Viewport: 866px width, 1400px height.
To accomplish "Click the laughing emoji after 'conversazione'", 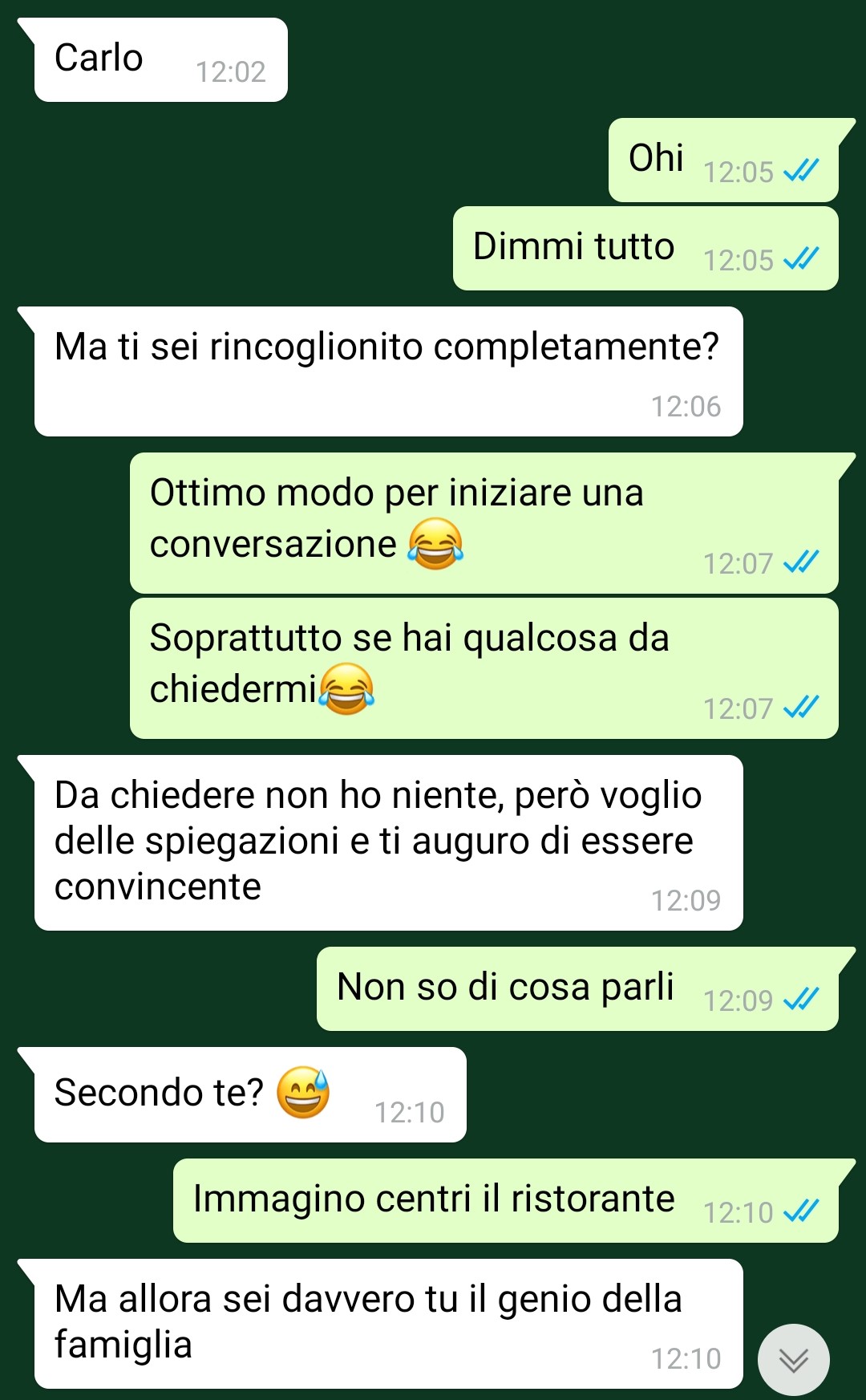I will click(435, 543).
